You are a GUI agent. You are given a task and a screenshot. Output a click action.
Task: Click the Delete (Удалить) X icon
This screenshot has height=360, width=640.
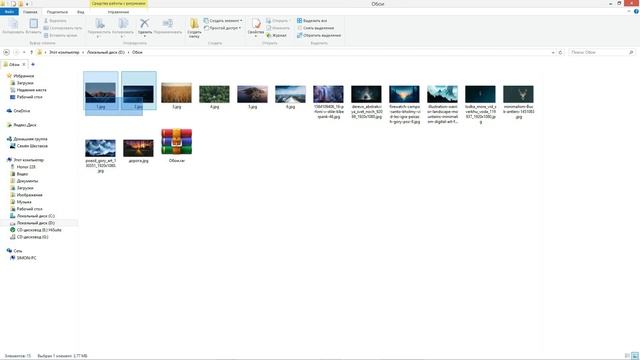[x=144, y=24]
